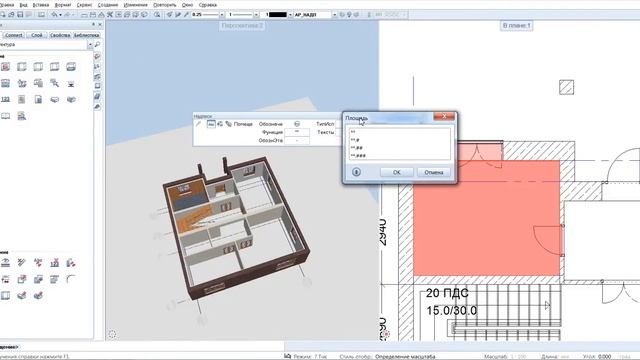The width and height of the screenshot is (640, 360).
Task: Click the black pen color swatch in toolbar
Action: pos(277,15)
